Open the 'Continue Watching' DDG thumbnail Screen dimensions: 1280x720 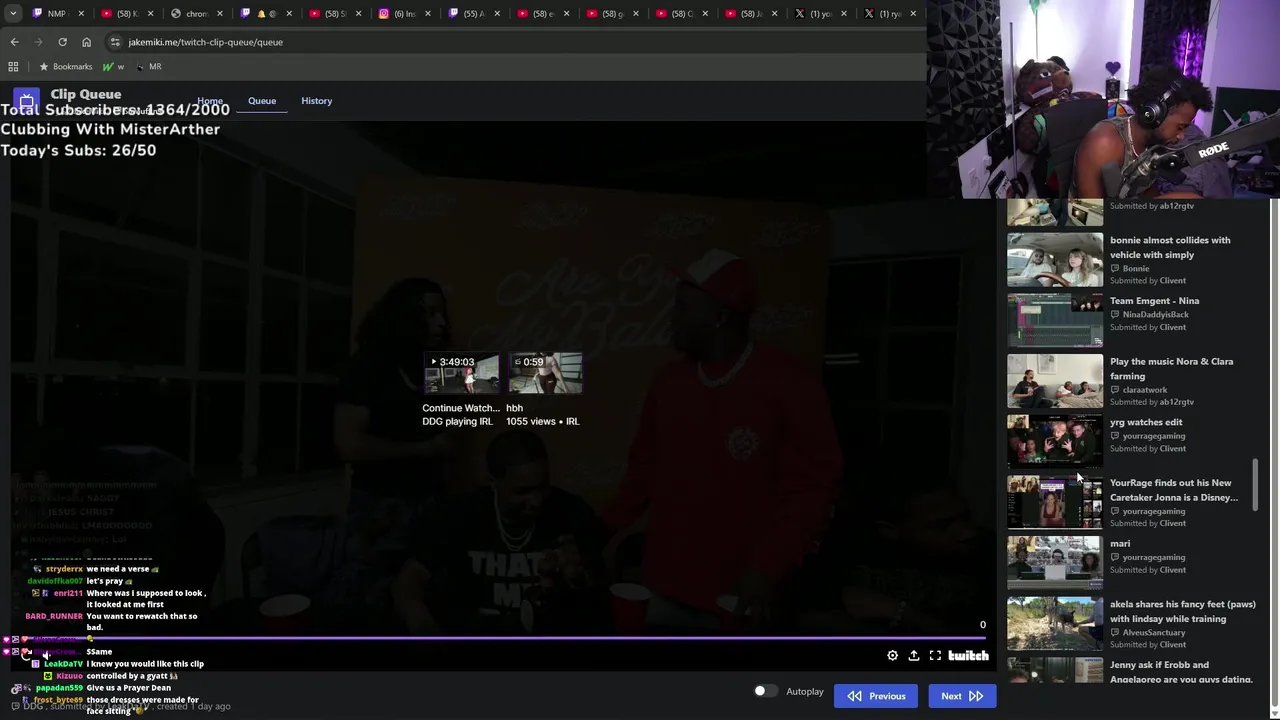[x=461, y=373]
